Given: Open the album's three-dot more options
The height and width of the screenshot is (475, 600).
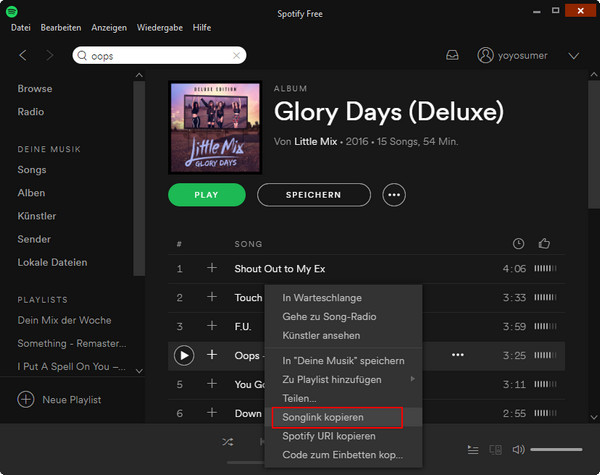Looking at the screenshot, I should 394,195.
